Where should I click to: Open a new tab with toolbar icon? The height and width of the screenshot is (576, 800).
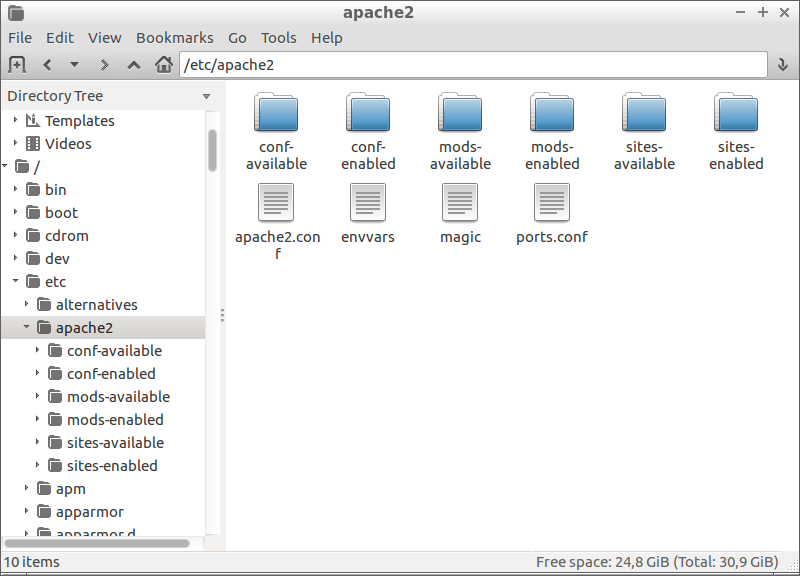[x=17, y=65]
